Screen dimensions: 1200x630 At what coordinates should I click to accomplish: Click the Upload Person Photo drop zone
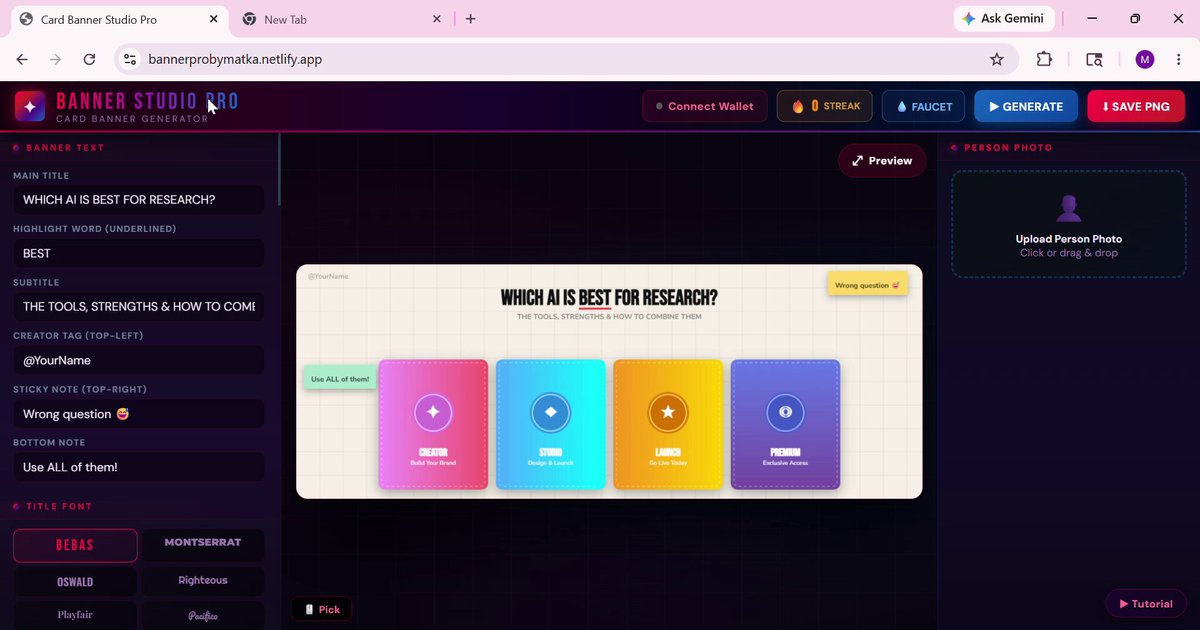pos(1069,224)
